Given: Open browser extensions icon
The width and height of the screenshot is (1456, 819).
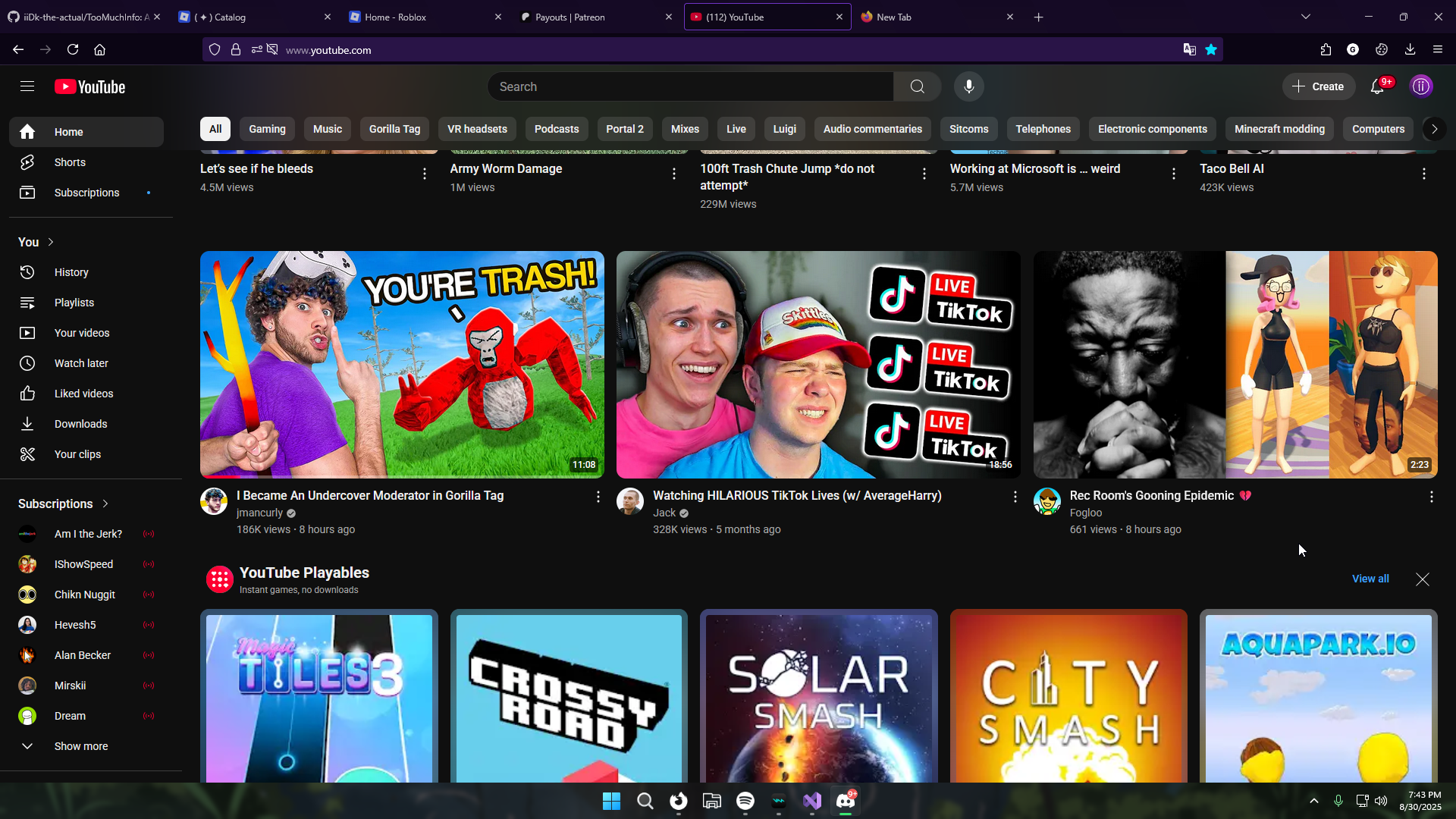Looking at the screenshot, I should pos(1326,49).
